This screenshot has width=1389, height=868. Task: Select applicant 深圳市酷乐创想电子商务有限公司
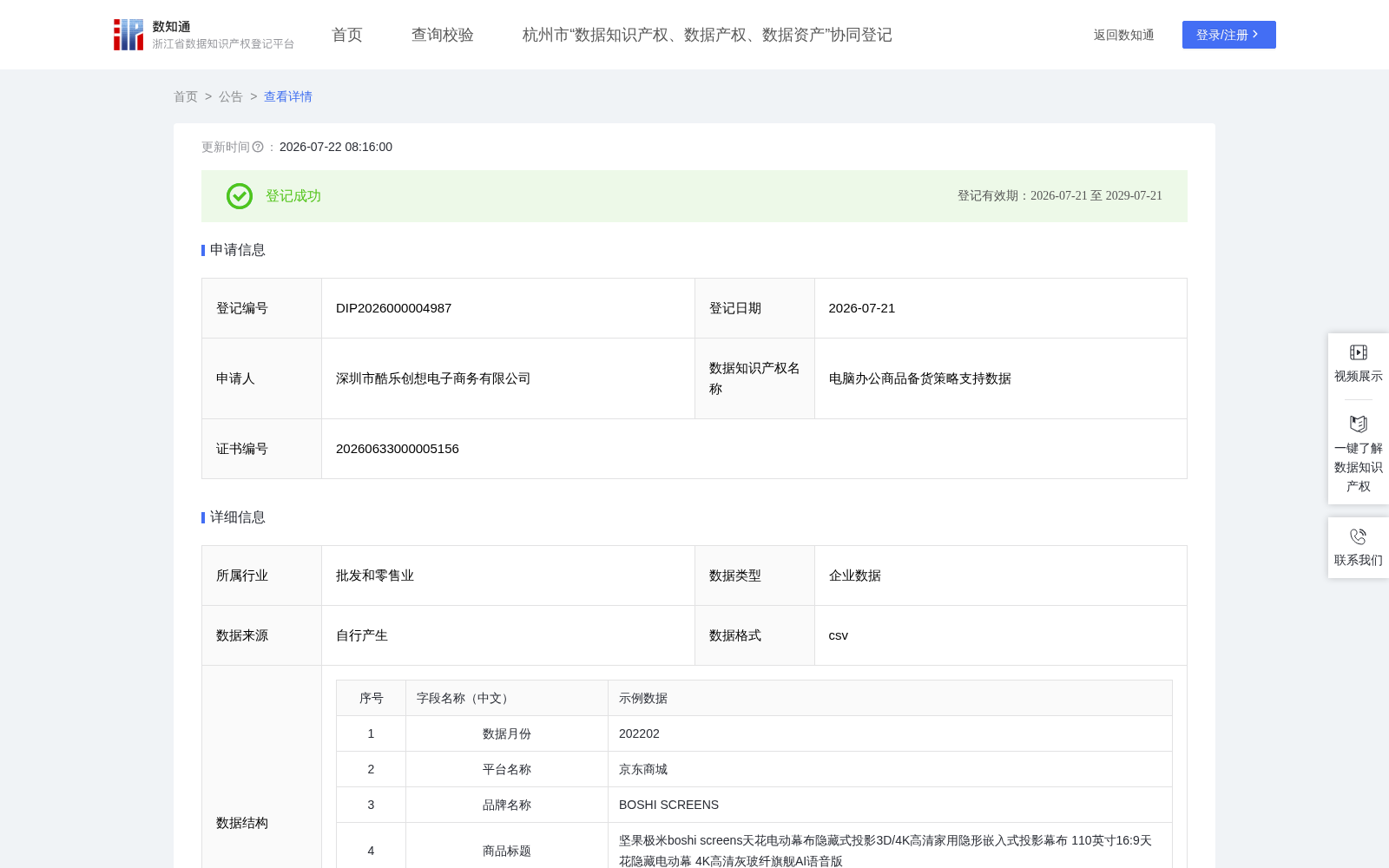click(x=433, y=378)
